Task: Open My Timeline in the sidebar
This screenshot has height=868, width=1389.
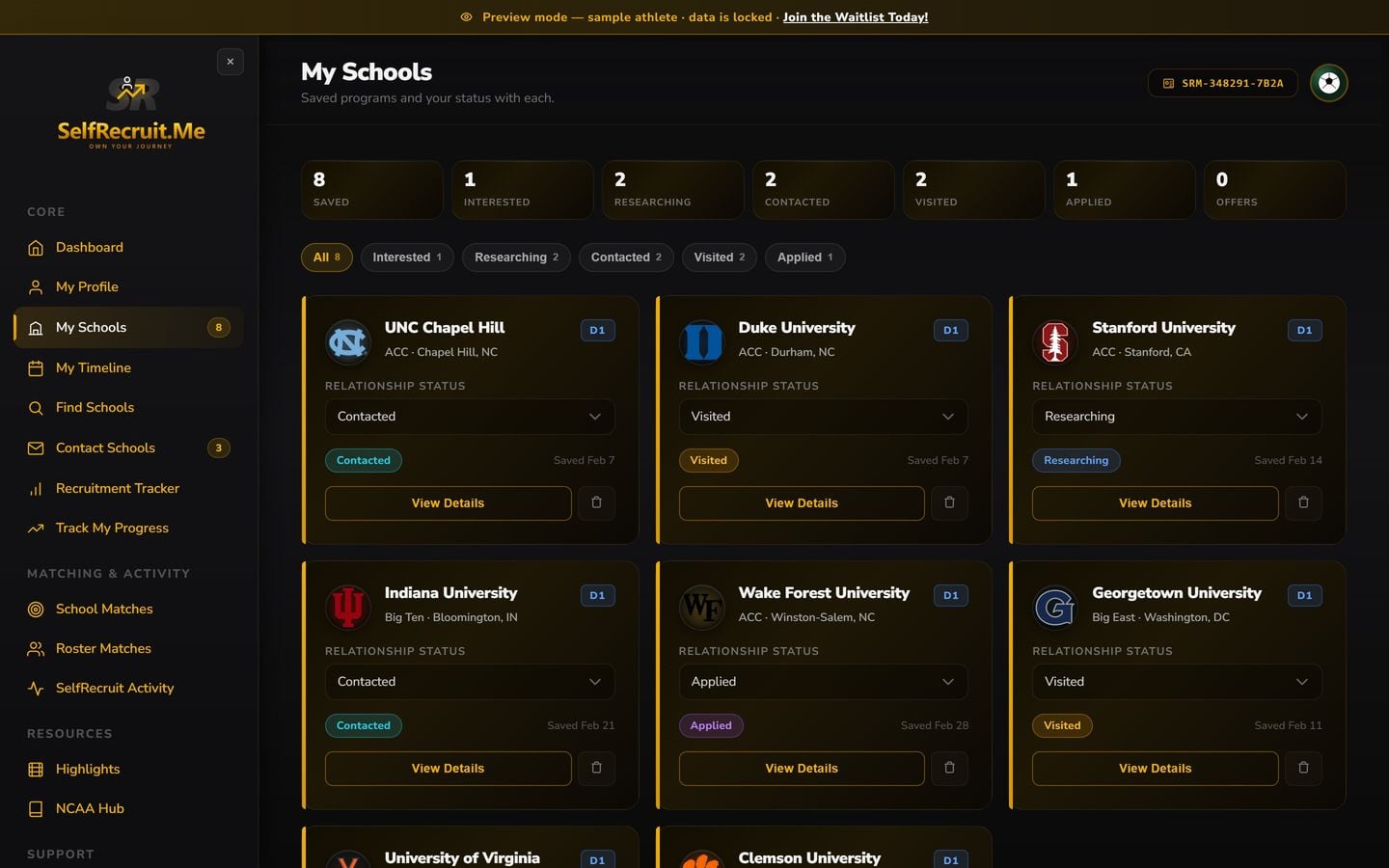Action: pos(128,367)
